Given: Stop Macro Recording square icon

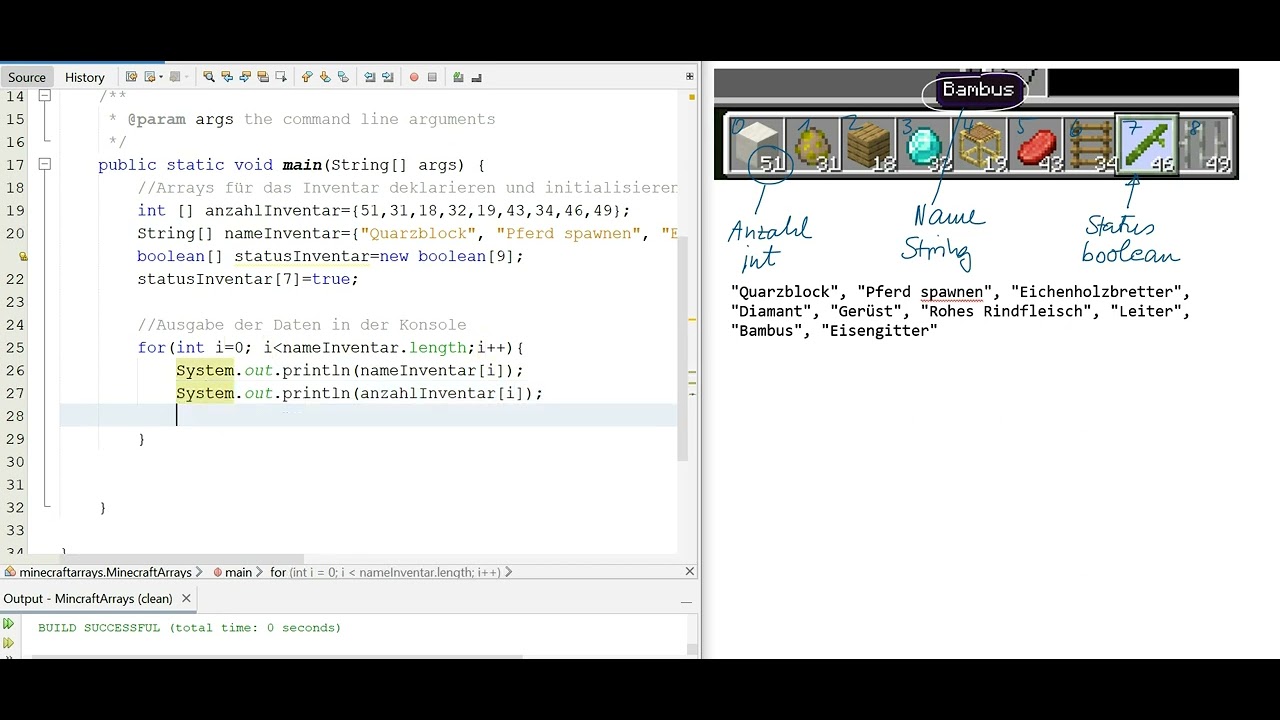Looking at the screenshot, I should (x=432, y=77).
